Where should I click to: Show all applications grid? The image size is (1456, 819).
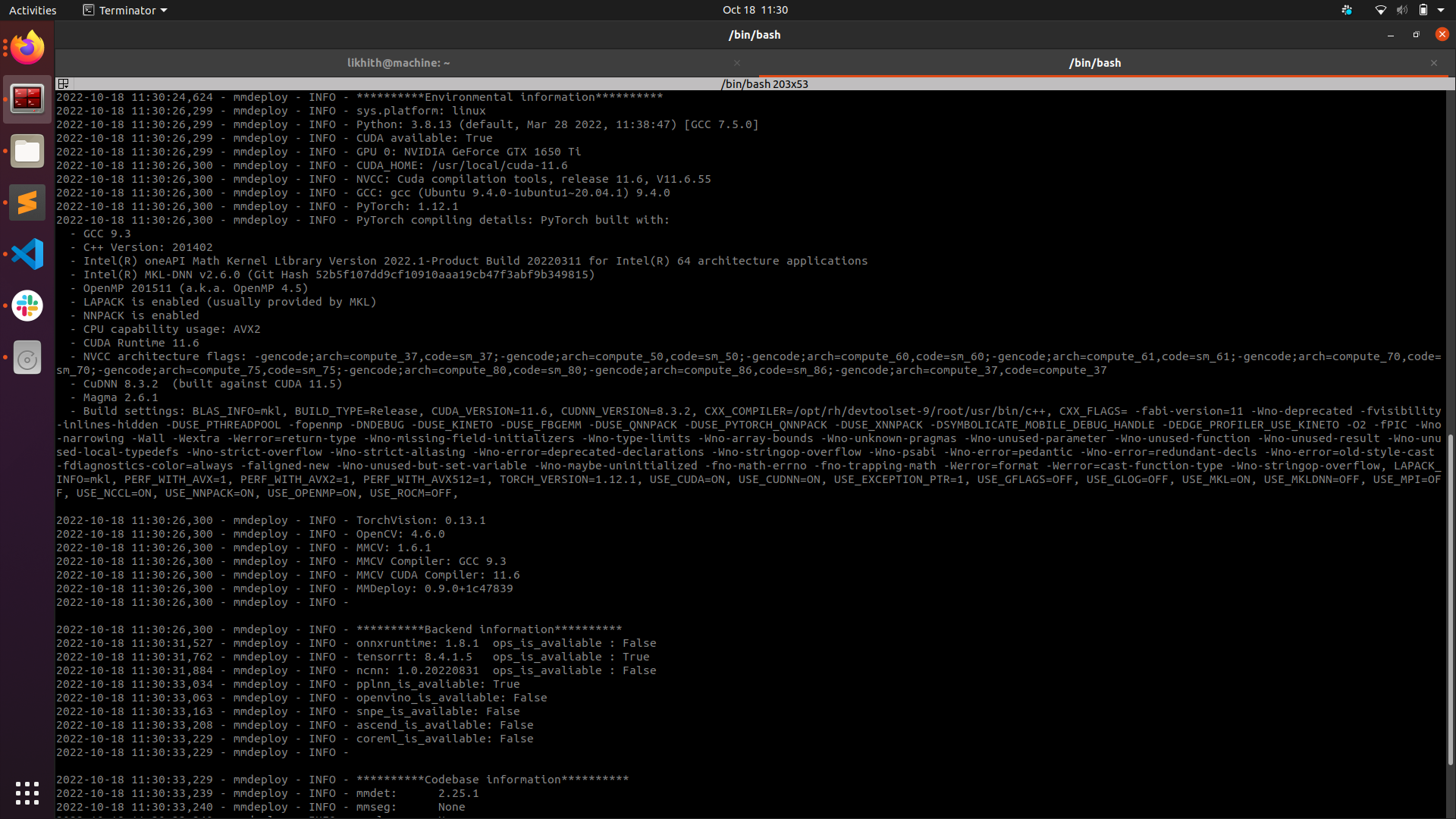click(x=27, y=793)
